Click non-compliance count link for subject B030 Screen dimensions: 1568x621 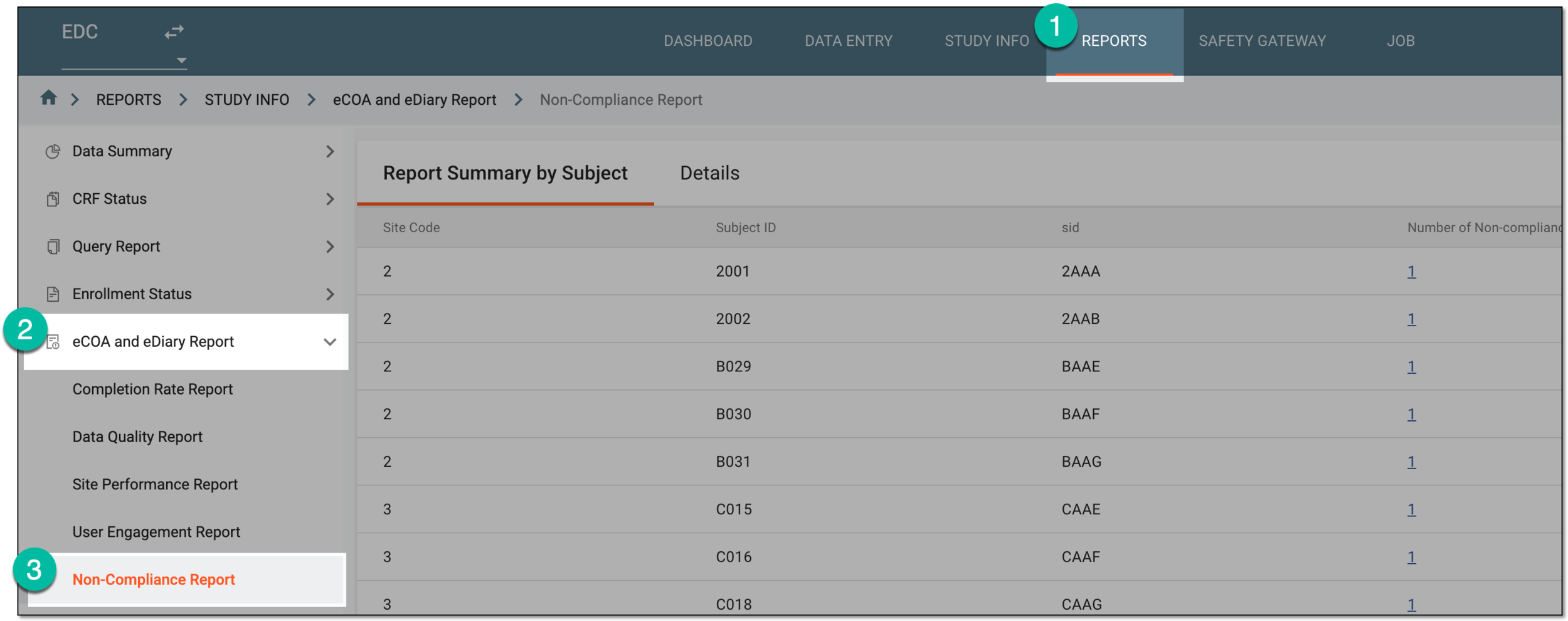pyautogui.click(x=1411, y=415)
